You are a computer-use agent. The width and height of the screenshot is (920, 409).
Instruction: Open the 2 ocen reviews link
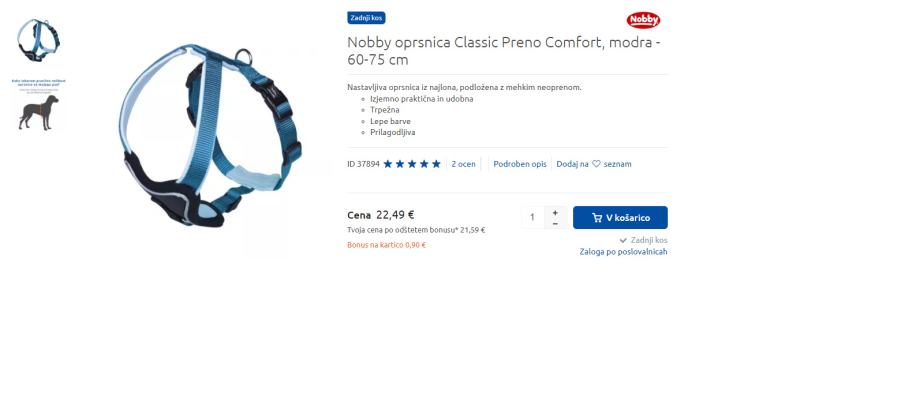[464, 164]
